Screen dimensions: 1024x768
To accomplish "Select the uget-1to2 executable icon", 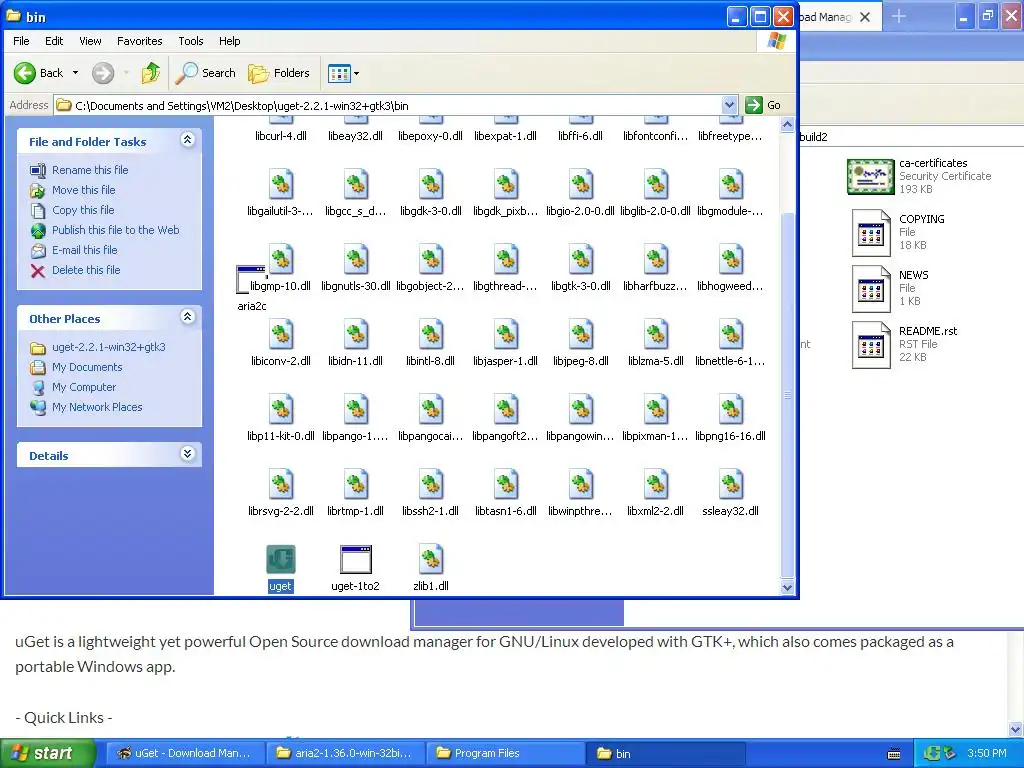I will 356,560.
